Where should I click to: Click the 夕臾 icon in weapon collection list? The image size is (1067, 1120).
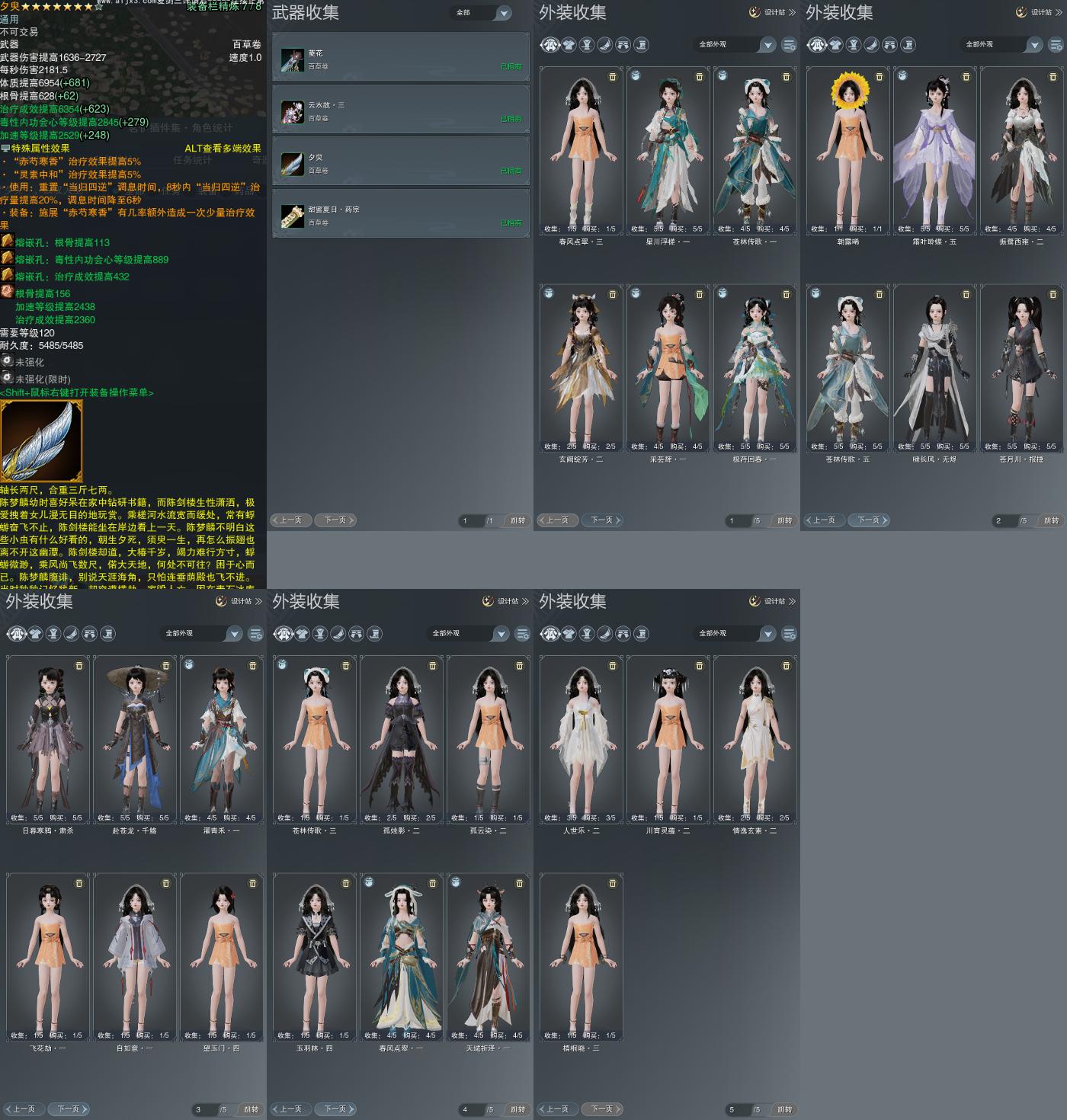click(293, 164)
